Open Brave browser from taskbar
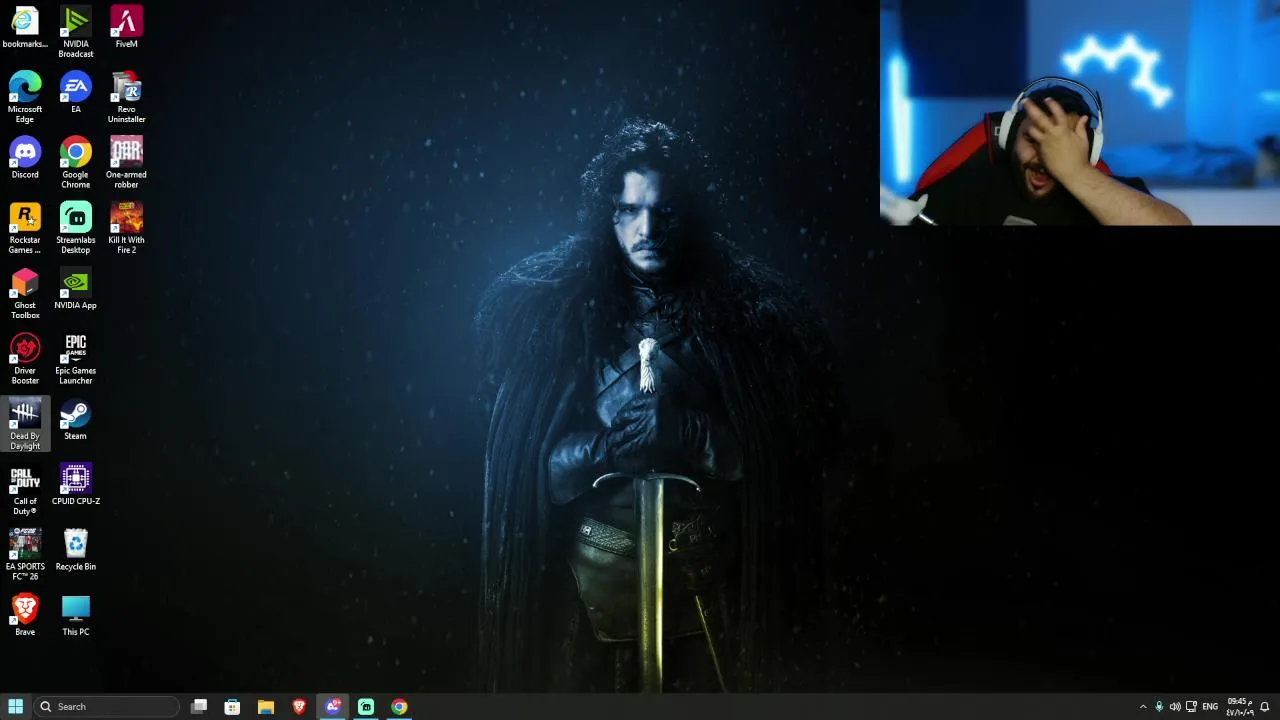The width and height of the screenshot is (1280, 720). click(x=299, y=707)
